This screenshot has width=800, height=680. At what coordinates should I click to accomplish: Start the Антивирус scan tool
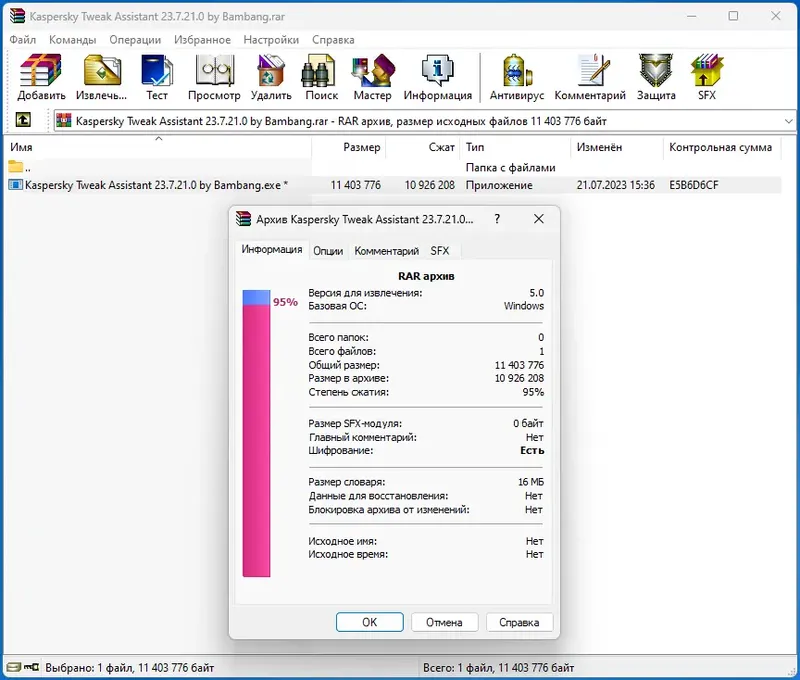(517, 77)
